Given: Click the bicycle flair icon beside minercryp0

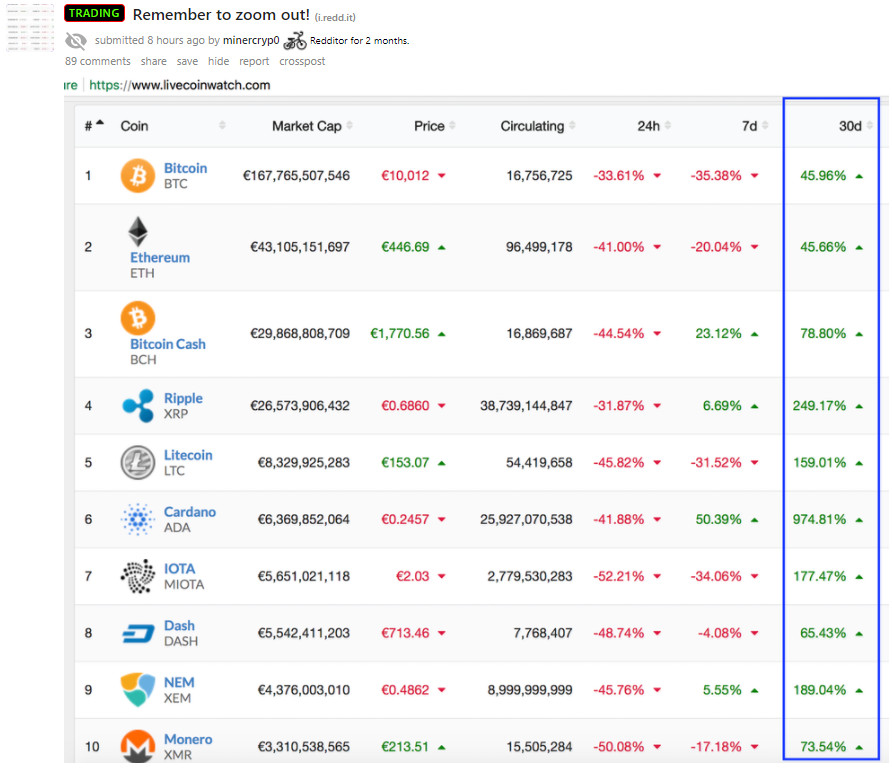Looking at the screenshot, I should pyautogui.click(x=295, y=41).
